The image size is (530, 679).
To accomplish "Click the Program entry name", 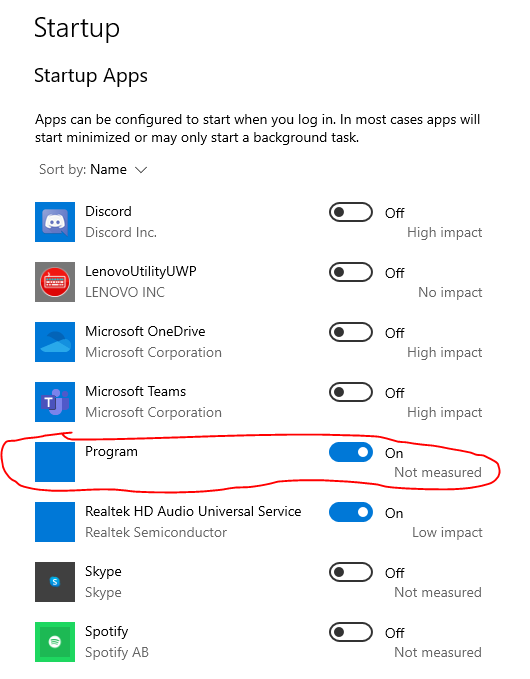I will coord(111,452).
